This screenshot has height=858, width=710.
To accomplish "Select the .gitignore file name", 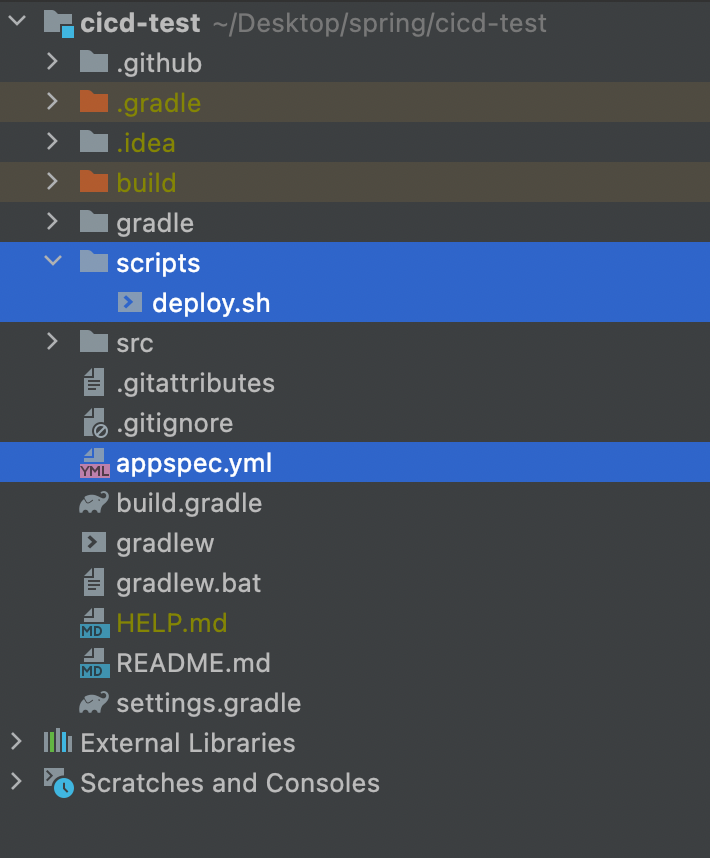I will click(x=174, y=424).
